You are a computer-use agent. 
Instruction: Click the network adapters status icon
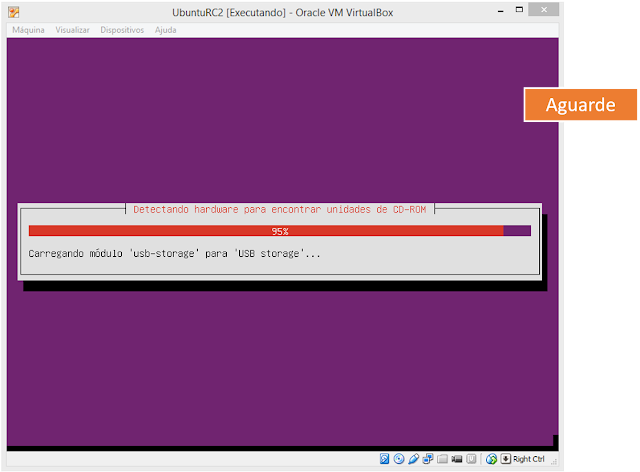(428, 459)
